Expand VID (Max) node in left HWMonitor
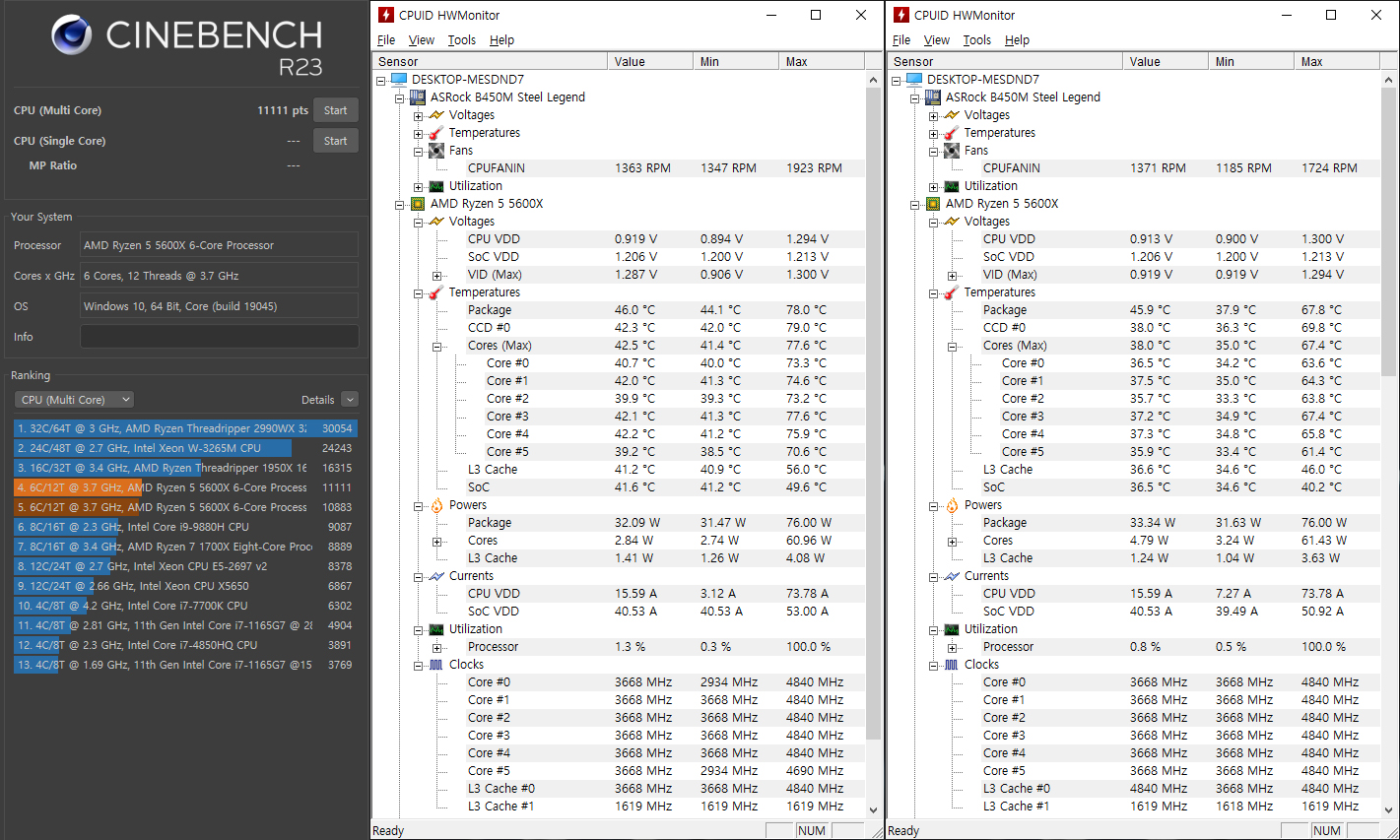1400x840 pixels. pos(437,276)
